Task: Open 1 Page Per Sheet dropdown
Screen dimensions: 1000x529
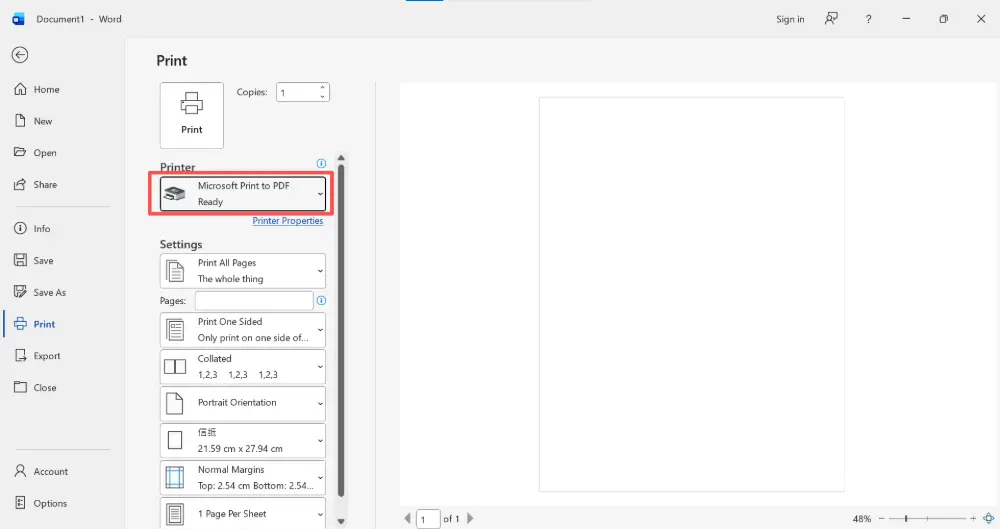Action: (x=243, y=514)
